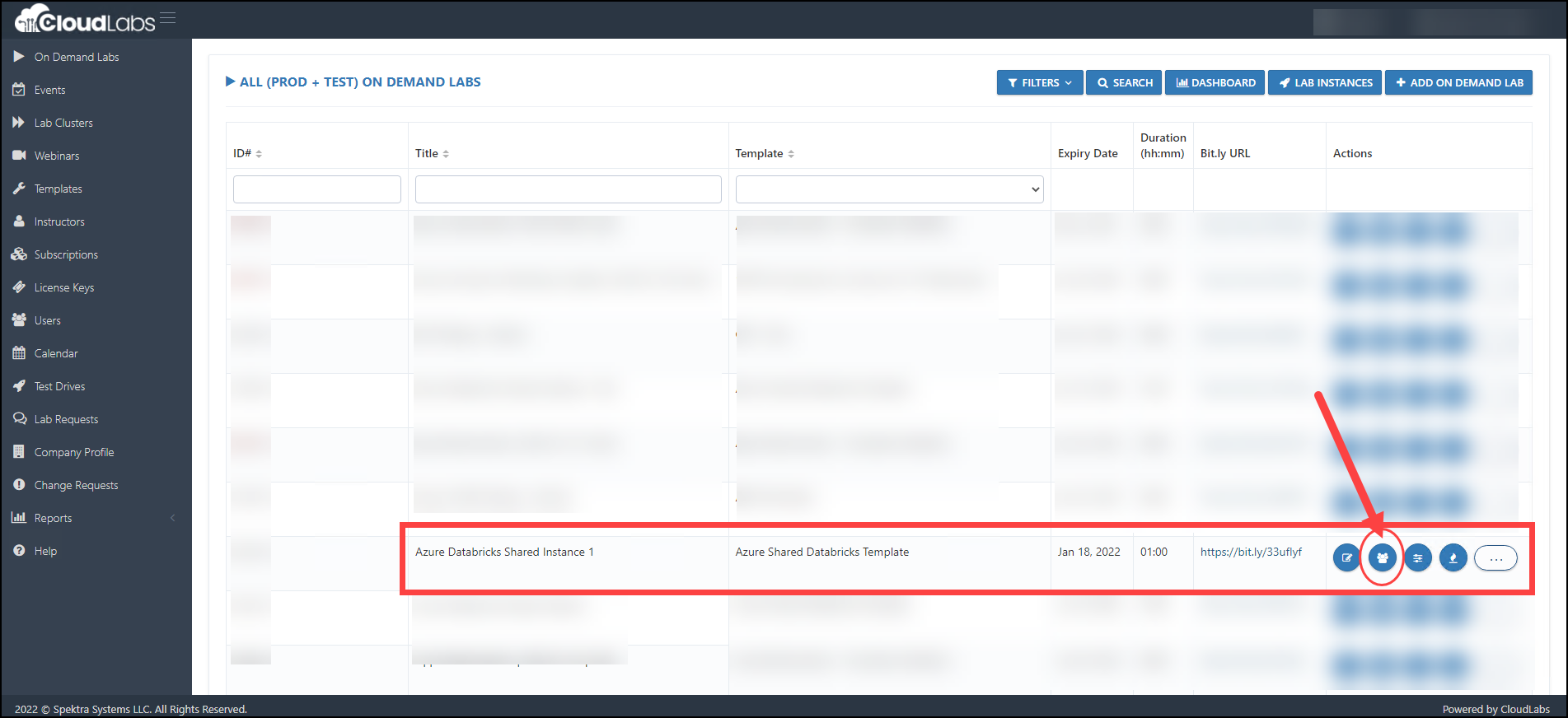Click the Reports bar chart icon
The width and height of the screenshot is (1568, 718).
(x=19, y=518)
